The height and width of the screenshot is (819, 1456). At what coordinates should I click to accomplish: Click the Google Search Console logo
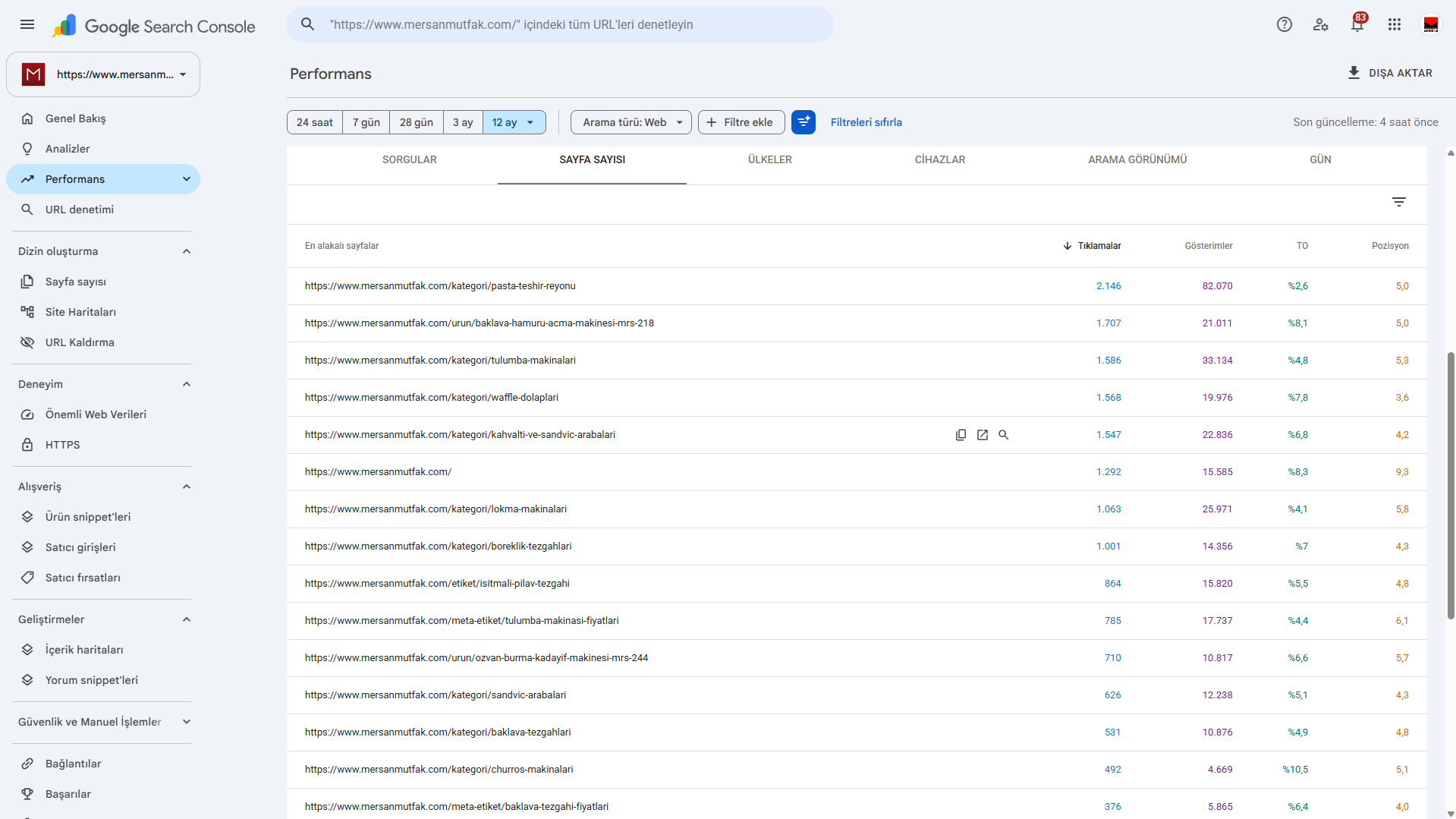(154, 26)
